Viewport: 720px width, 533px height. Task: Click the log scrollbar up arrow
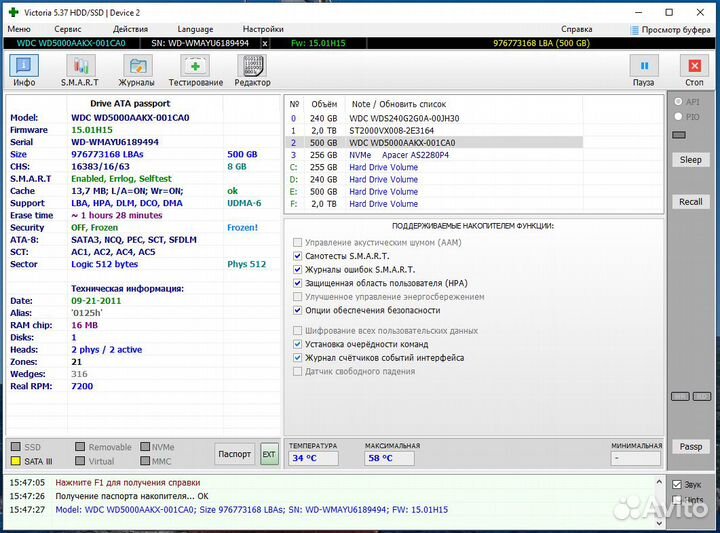pyautogui.click(x=659, y=482)
